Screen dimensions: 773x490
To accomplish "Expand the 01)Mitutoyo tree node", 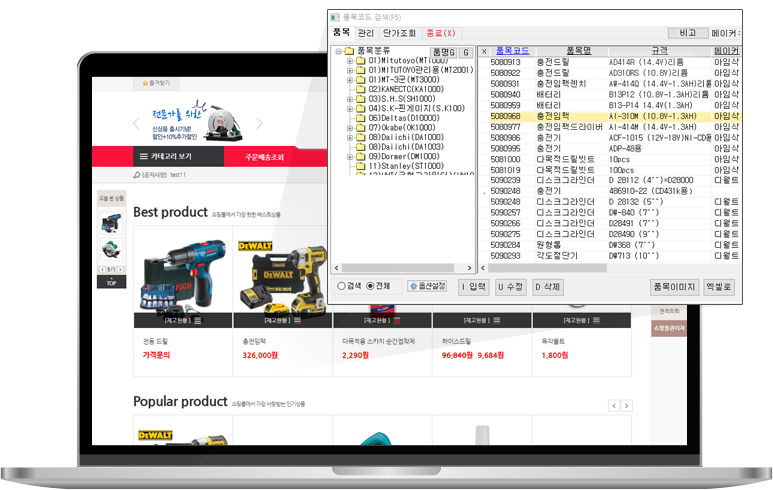I will (350, 61).
